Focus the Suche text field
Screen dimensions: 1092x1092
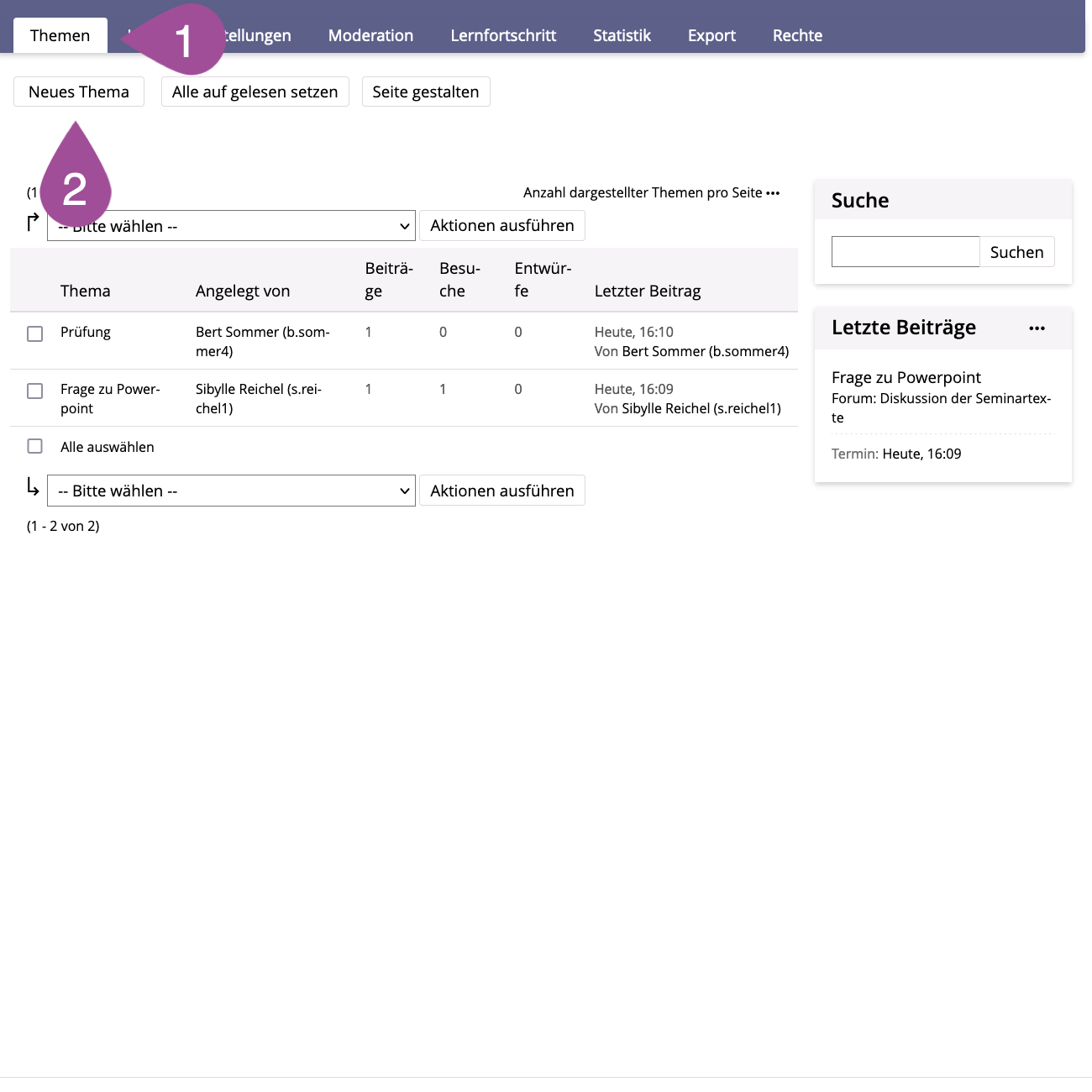coord(905,252)
